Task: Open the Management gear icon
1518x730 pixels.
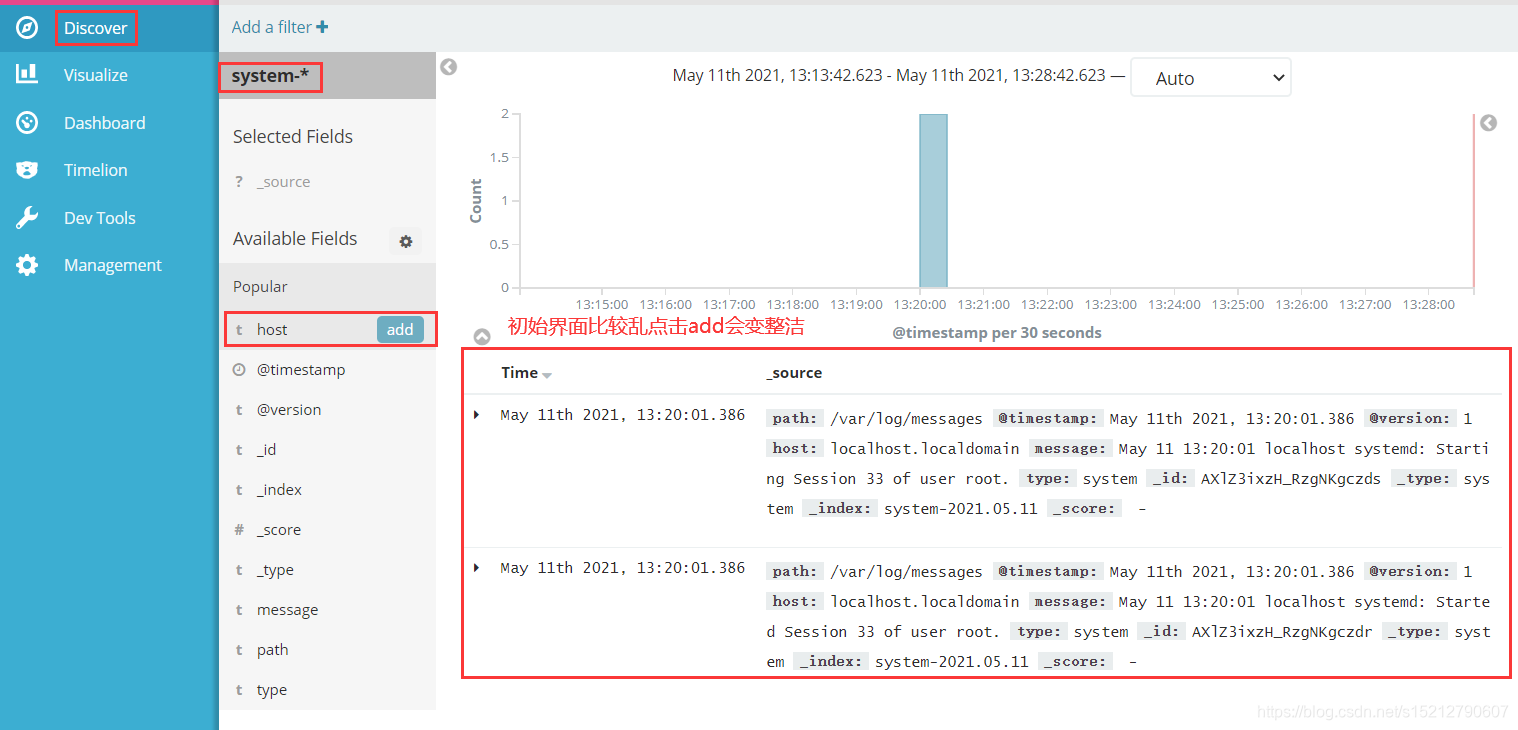Action: 27,265
